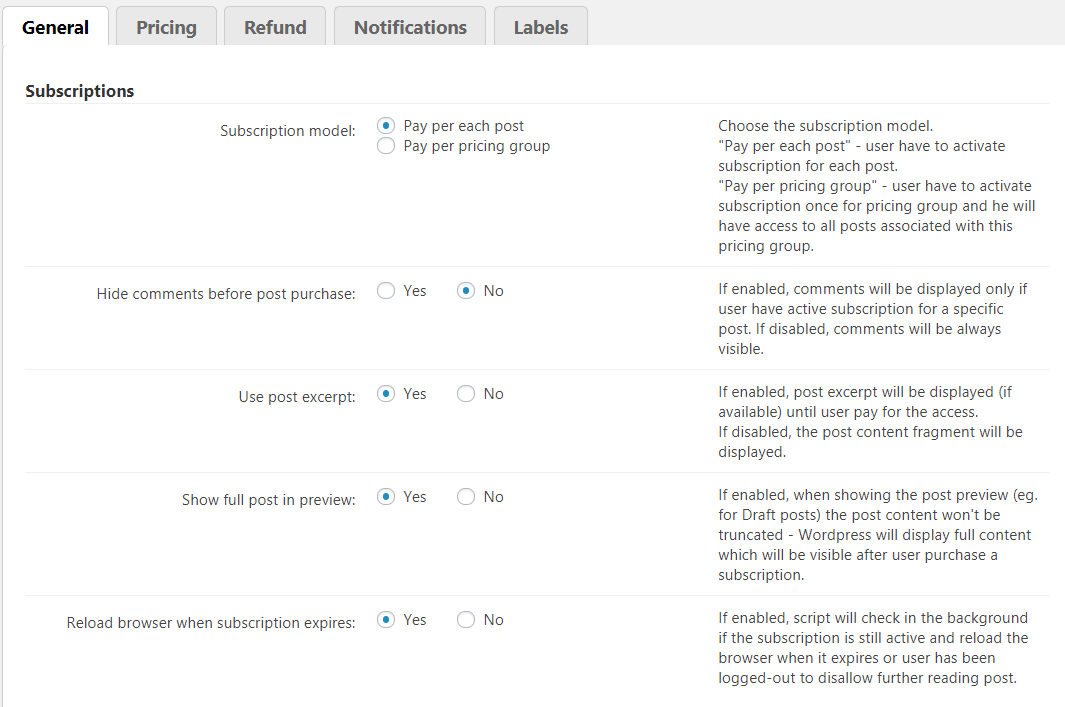Viewport: 1065px width, 707px height.
Task: Choose Yes for 'Show full post in preview'
Action: pyautogui.click(x=386, y=497)
